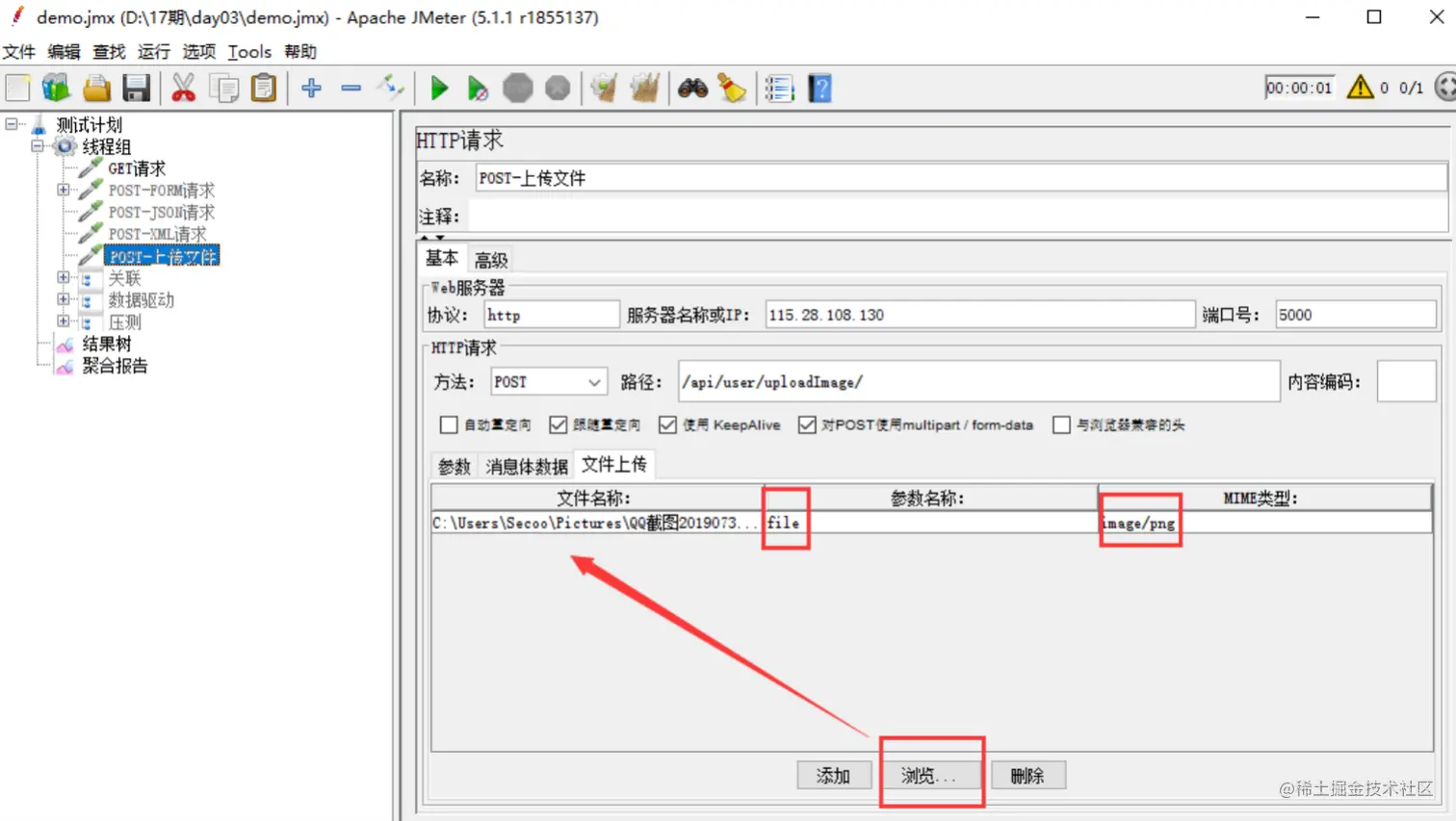Click the minus Collapse All icon
The width and height of the screenshot is (1456, 821).
point(351,89)
